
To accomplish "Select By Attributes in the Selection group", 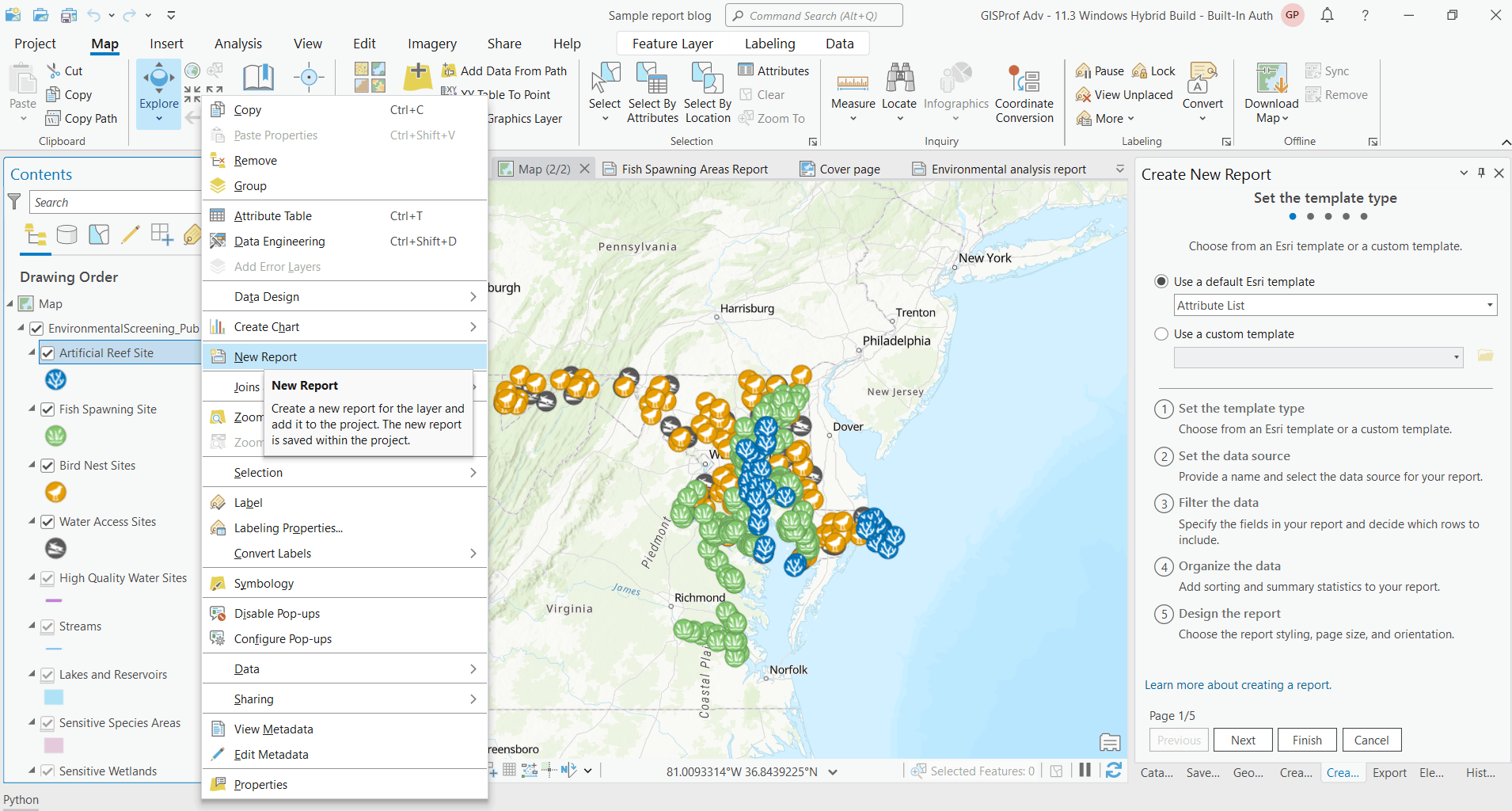I will (652, 91).
